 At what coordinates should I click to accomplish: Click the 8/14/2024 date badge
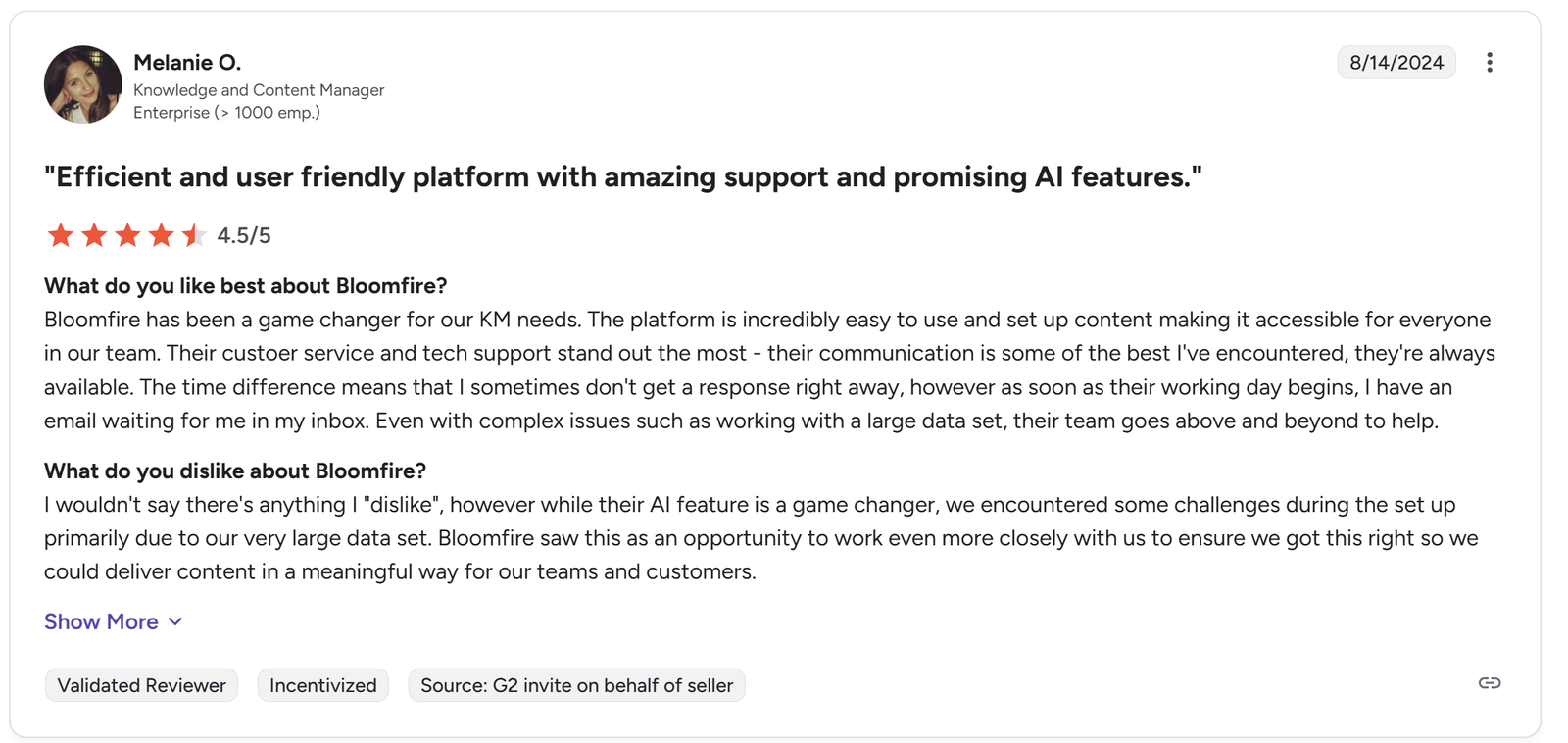click(1396, 63)
